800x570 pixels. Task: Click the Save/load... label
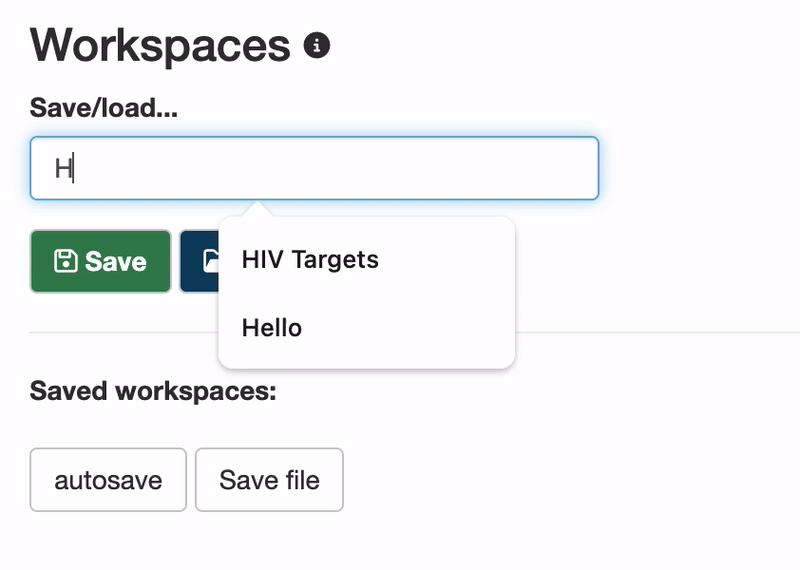[x=104, y=108]
